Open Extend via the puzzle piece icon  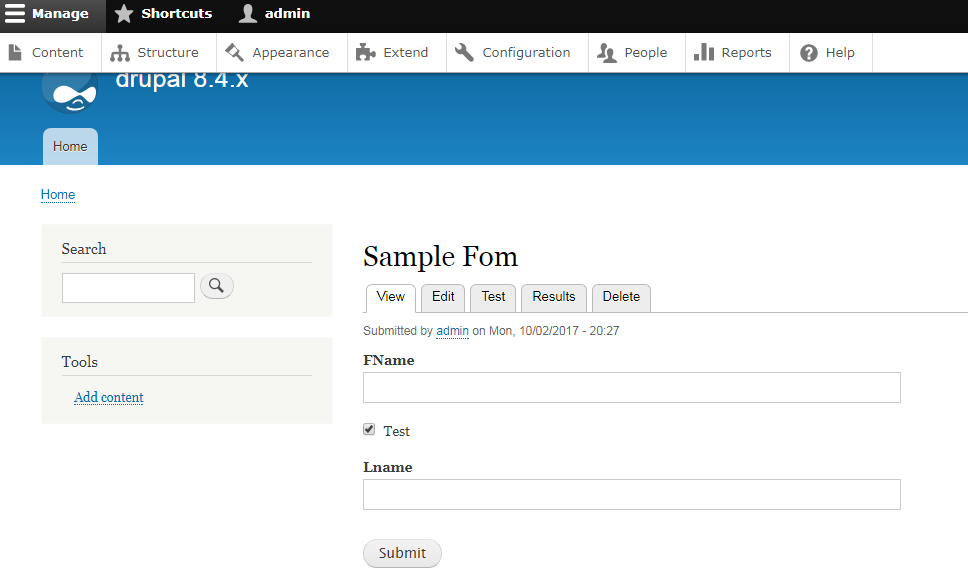point(365,52)
